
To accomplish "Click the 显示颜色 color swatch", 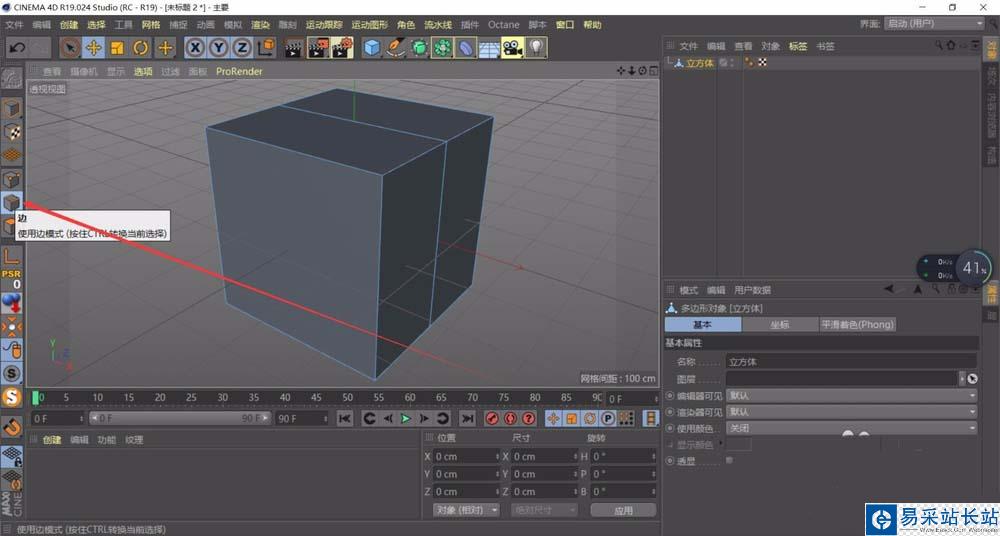I will (x=738, y=445).
